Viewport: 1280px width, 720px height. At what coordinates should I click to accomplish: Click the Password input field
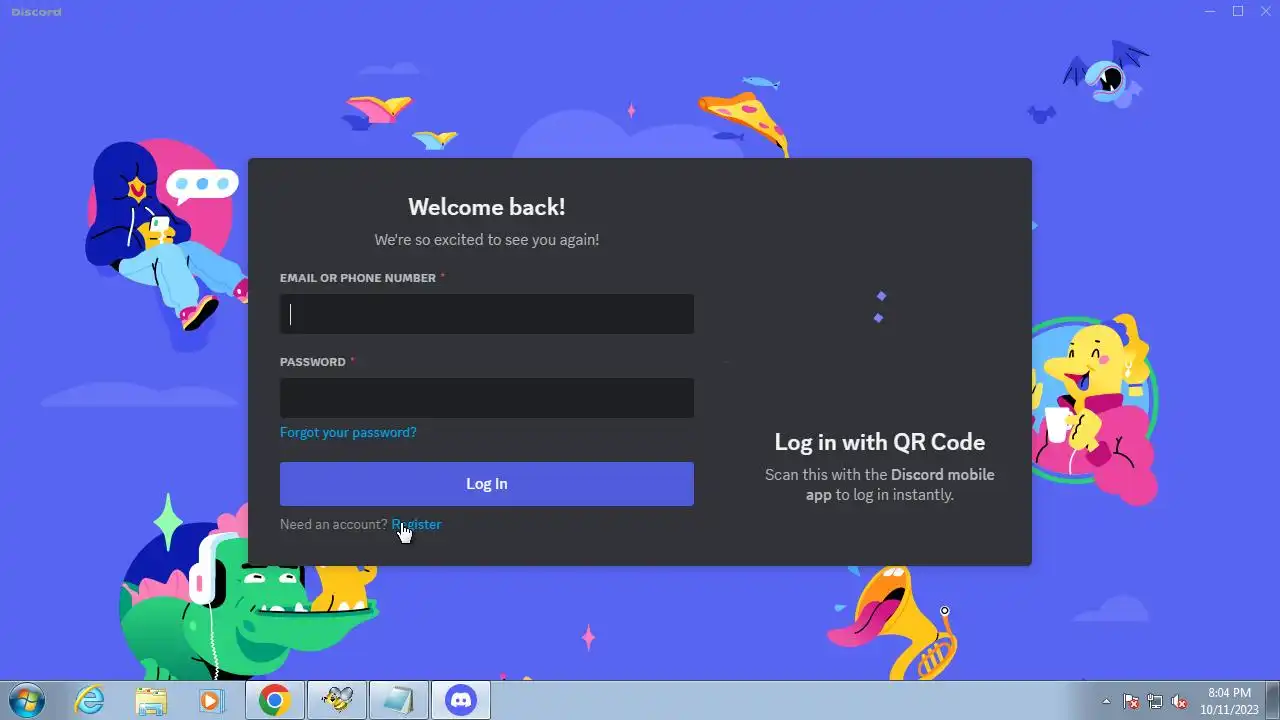(487, 398)
